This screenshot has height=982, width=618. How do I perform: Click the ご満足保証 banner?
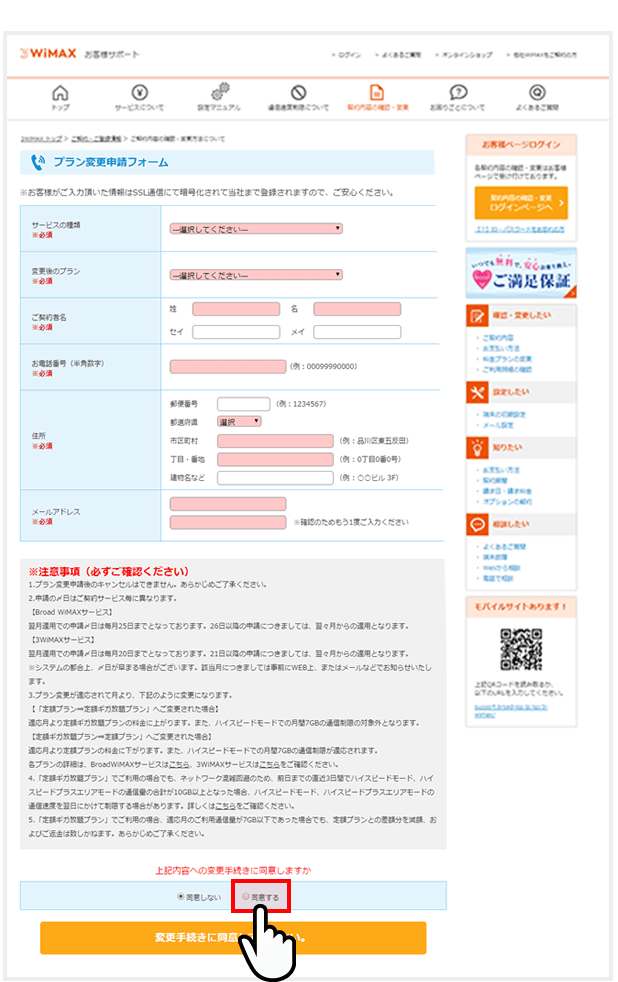coord(520,274)
